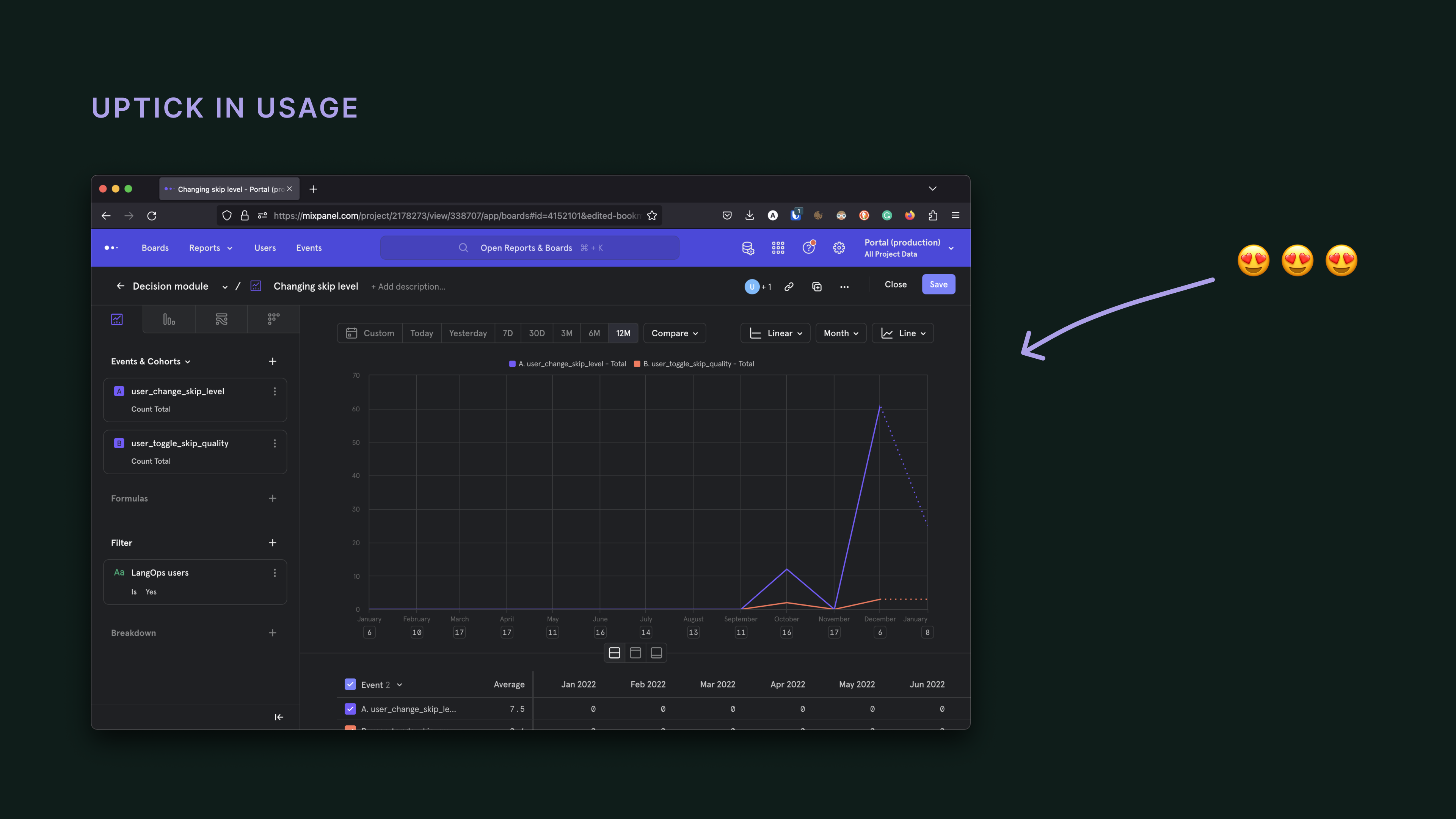Toggle series A in chart legend
Image resolution: width=1456 pixels, height=819 pixels.
568,364
